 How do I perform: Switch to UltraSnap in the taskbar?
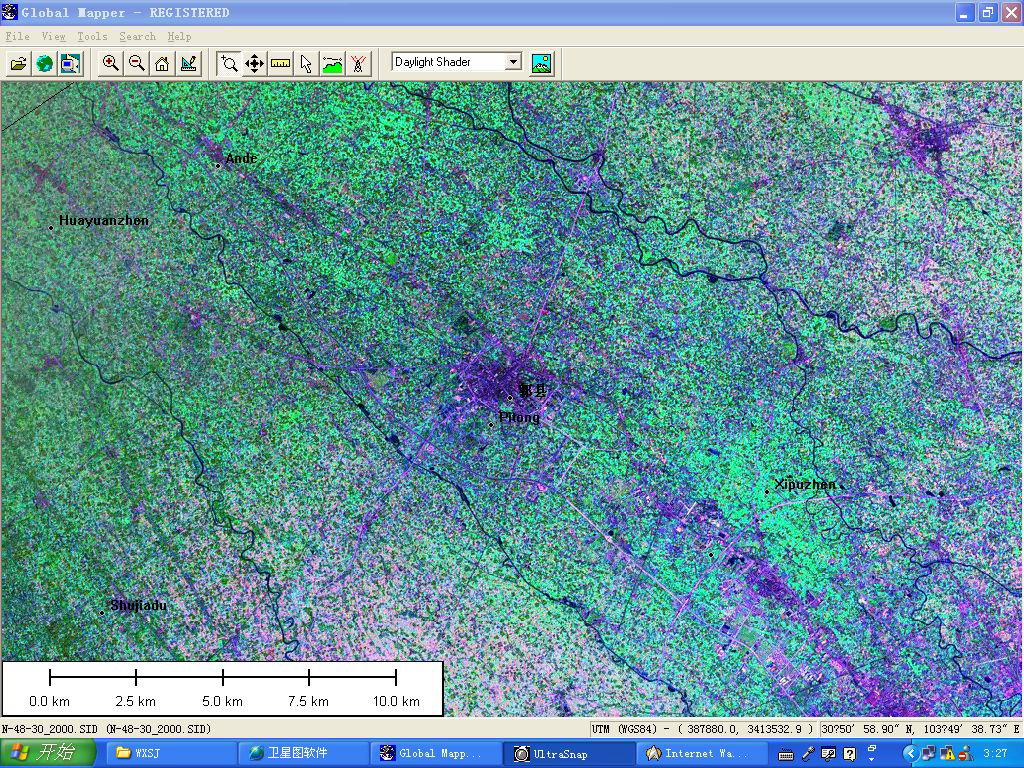point(568,753)
